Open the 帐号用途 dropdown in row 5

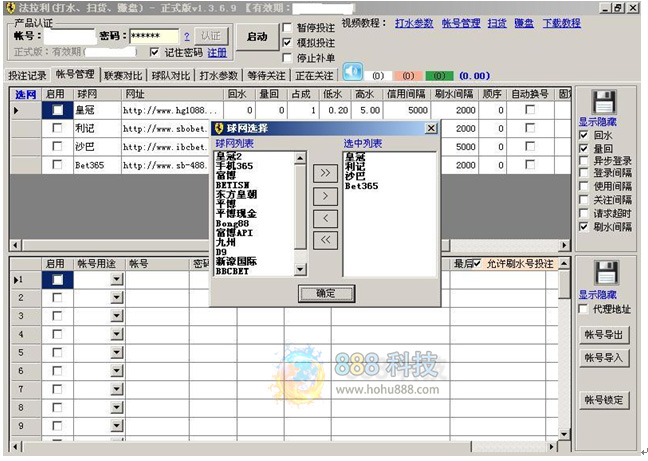coord(117,352)
